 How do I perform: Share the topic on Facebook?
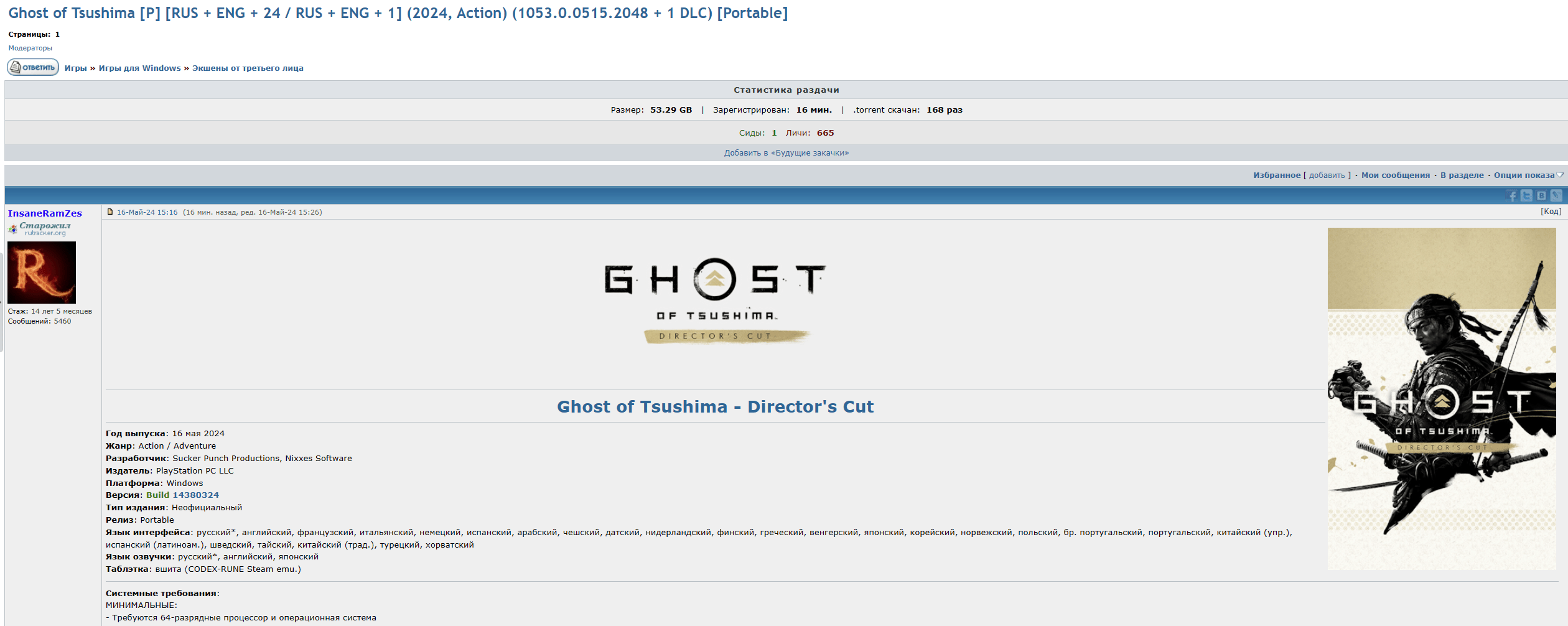point(1512,196)
